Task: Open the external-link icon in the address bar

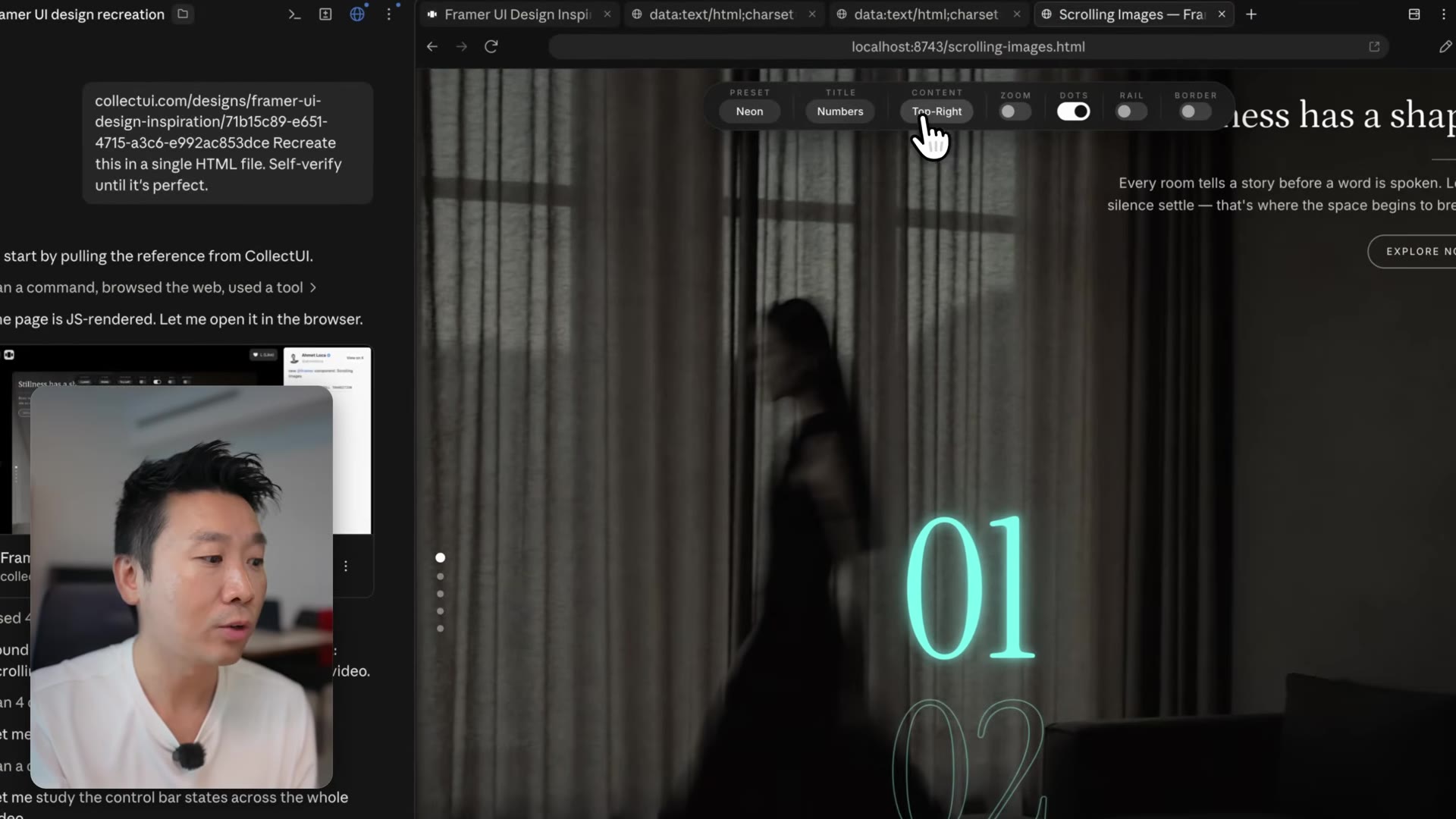Action: (x=1374, y=46)
